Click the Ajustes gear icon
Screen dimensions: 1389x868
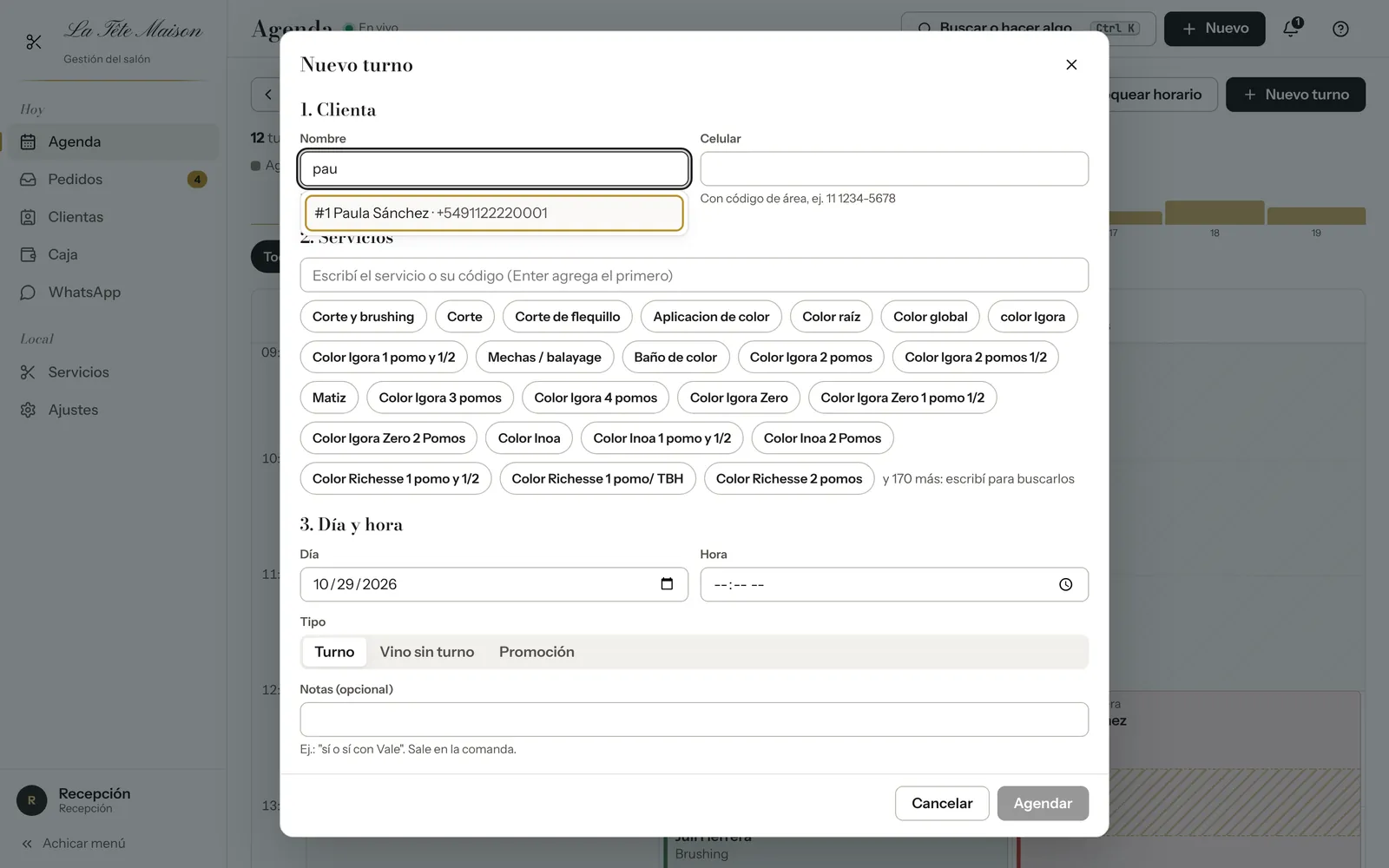tap(28, 410)
